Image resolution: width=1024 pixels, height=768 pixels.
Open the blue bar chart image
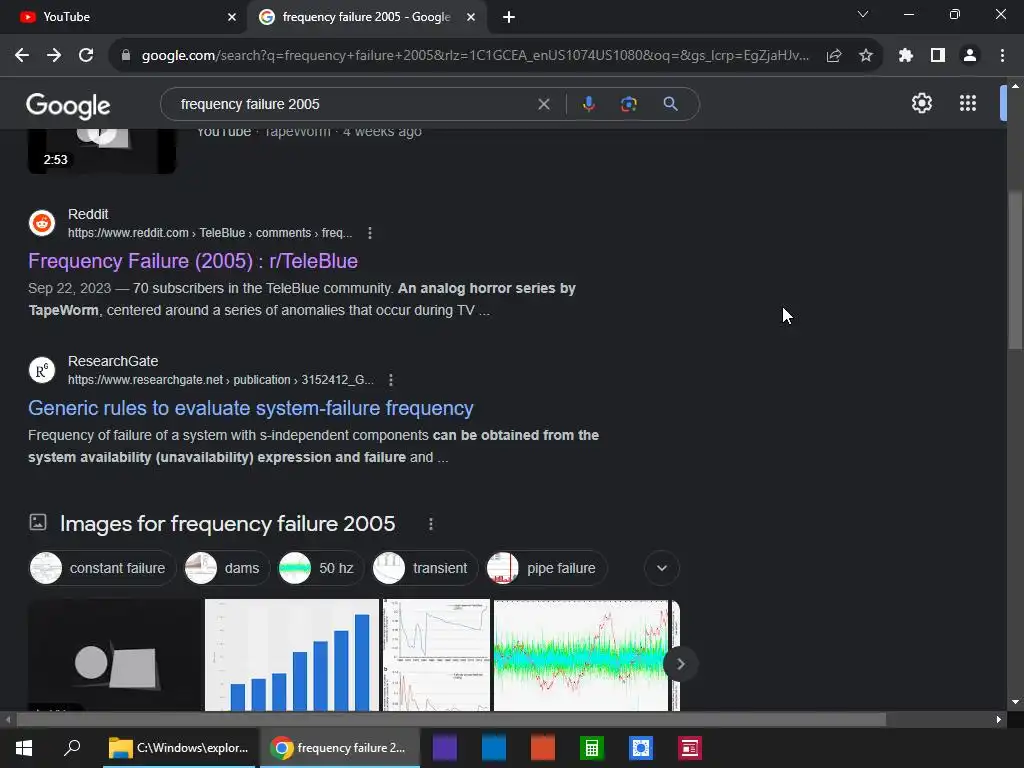(292, 655)
